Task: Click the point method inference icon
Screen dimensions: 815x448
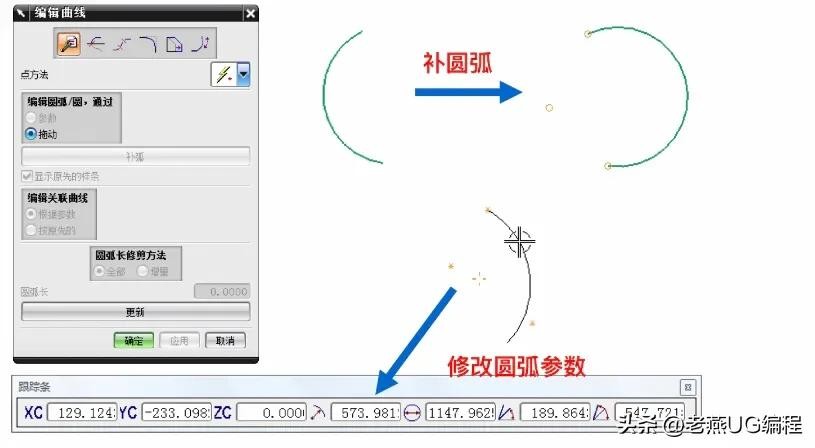Action: coord(224,74)
